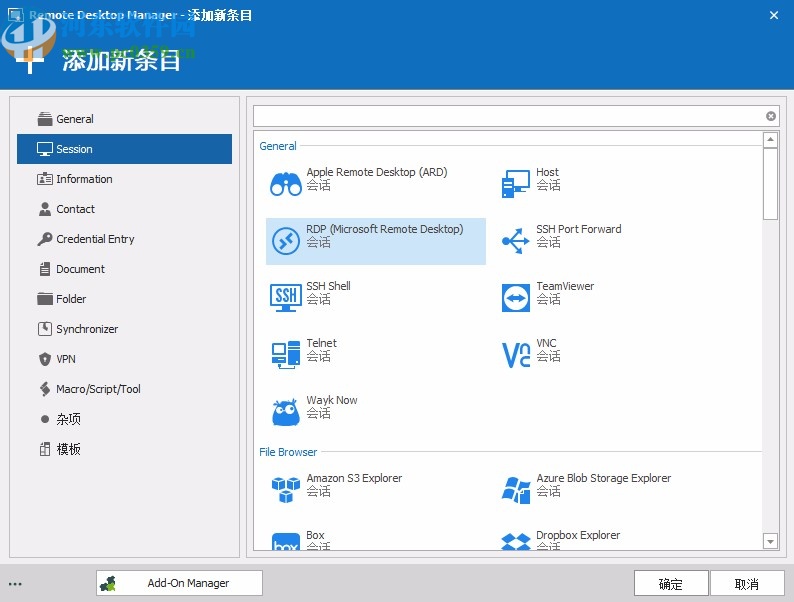Screen dimensions: 794x602
Task: Click the 模板 template icon
Action: (45, 449)
